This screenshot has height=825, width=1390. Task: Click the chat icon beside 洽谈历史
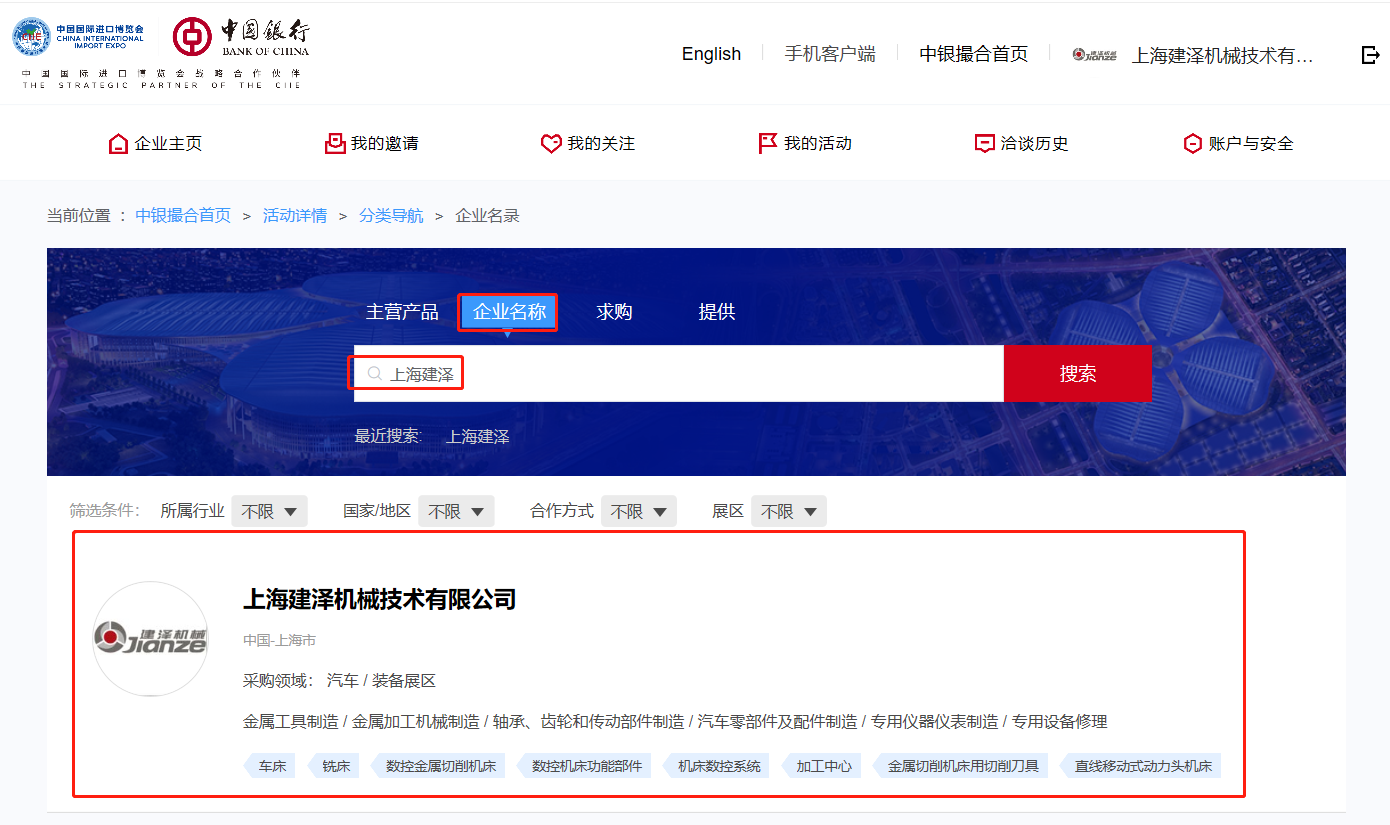[985, 144]
